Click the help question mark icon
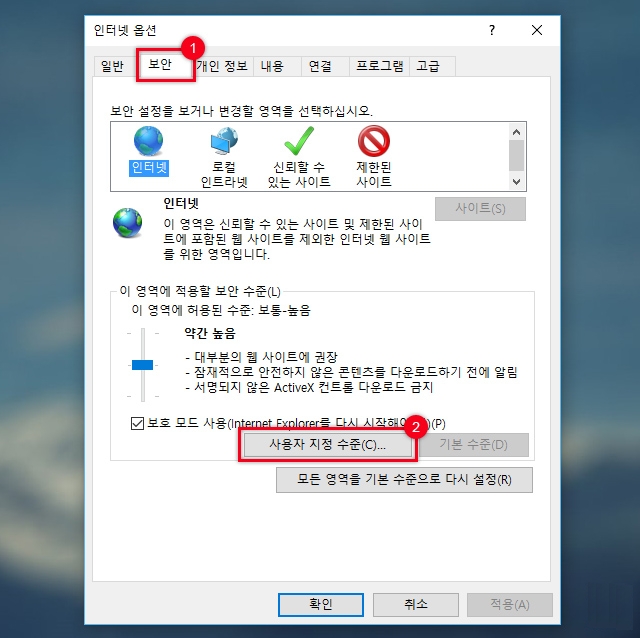Viewport: 640px width, 638px height. pos(492,30)
